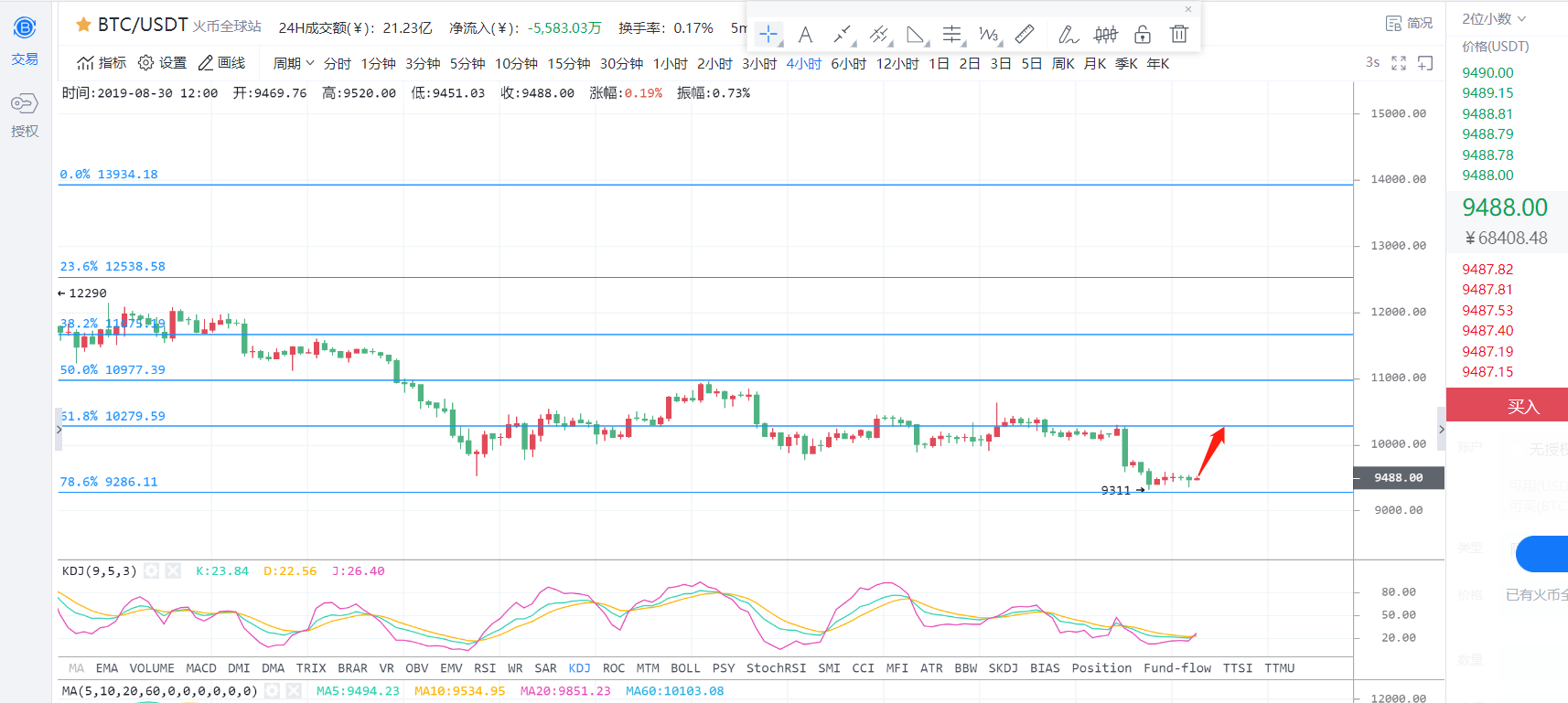This screenshot has width=1568, height=703.
Task: Click the 0.0% 13934.18 Fibonacci level label
Action: (109, 175)
